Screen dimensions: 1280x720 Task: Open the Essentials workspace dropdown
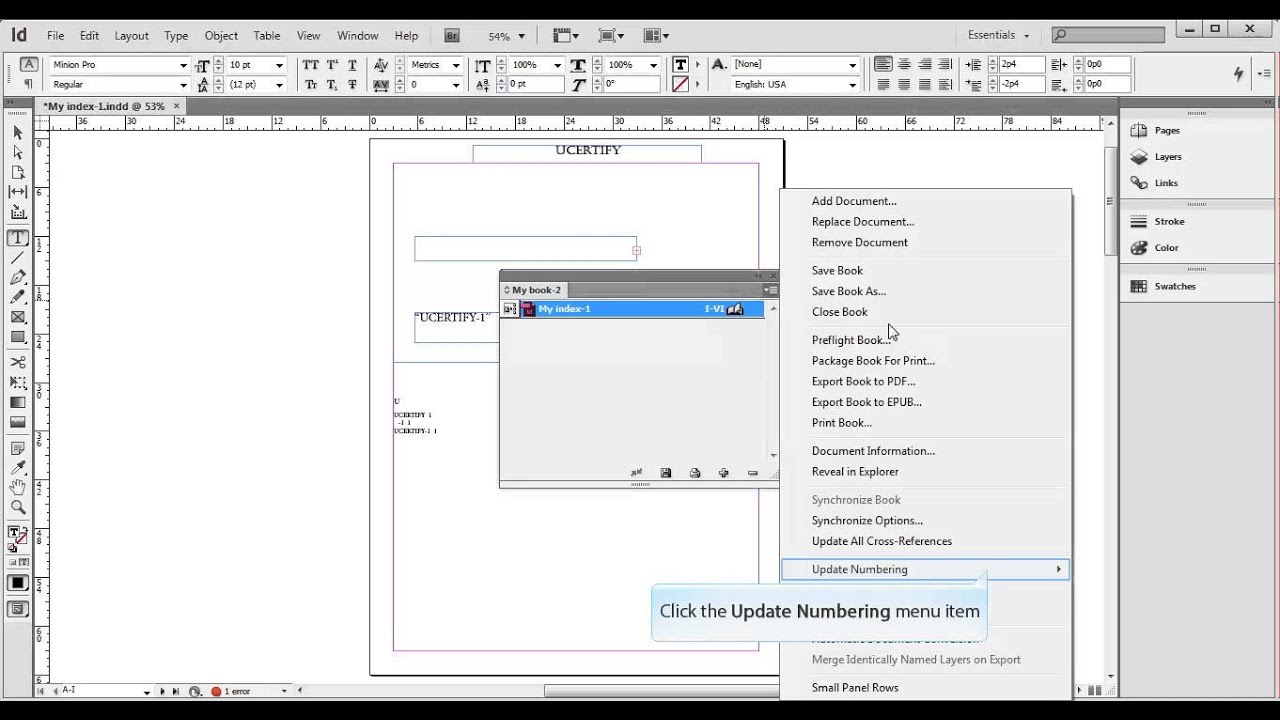coord(997,35)
